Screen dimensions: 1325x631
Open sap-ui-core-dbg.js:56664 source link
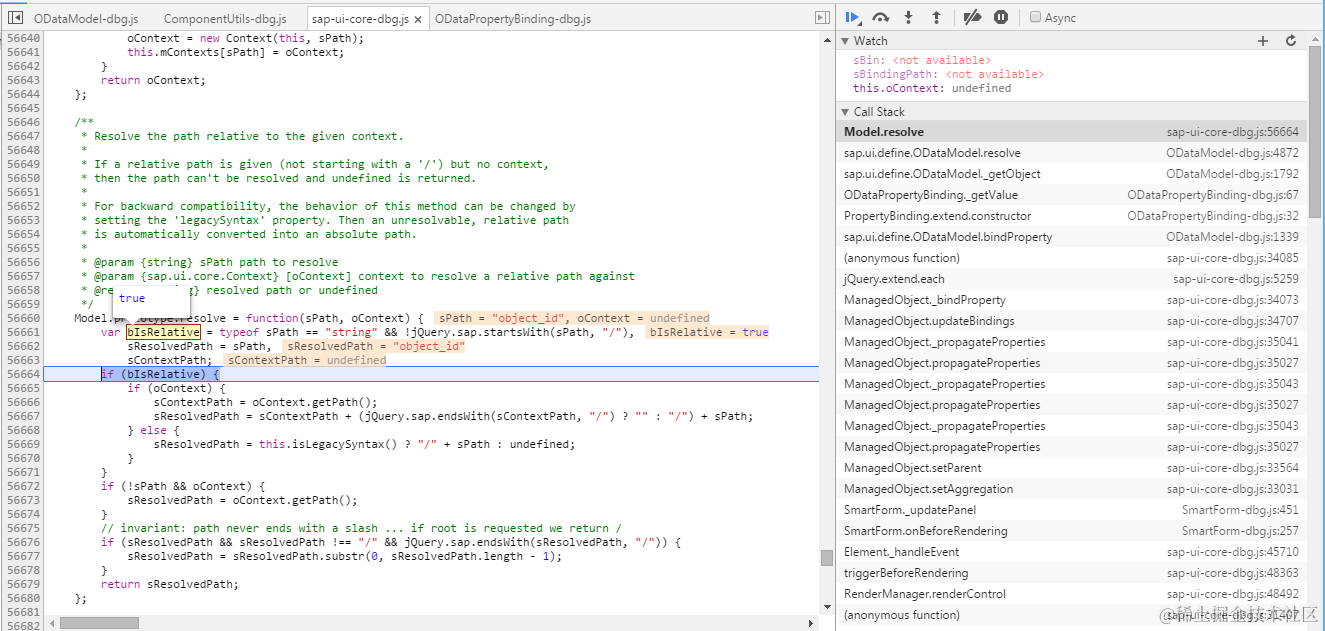(1232, 132)
